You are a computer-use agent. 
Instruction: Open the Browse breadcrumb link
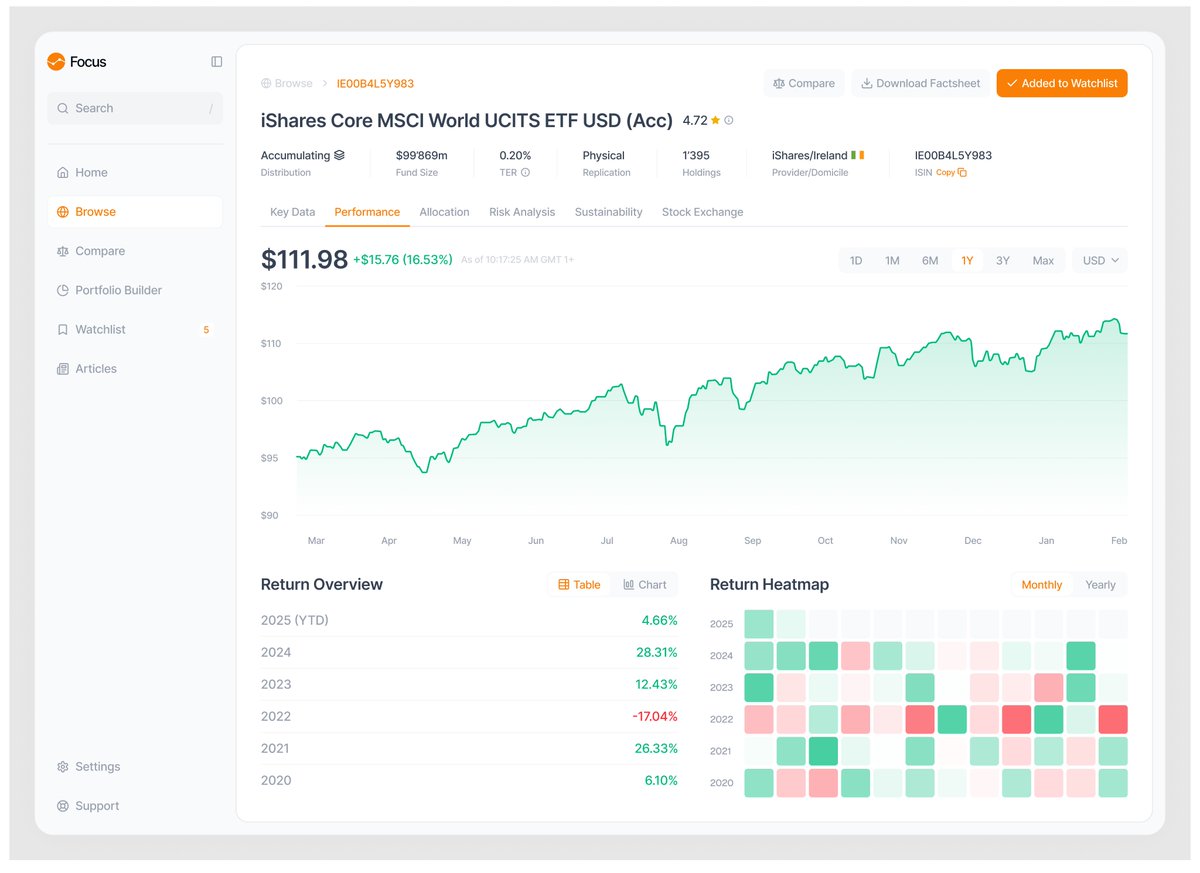(x=287, y=83)
